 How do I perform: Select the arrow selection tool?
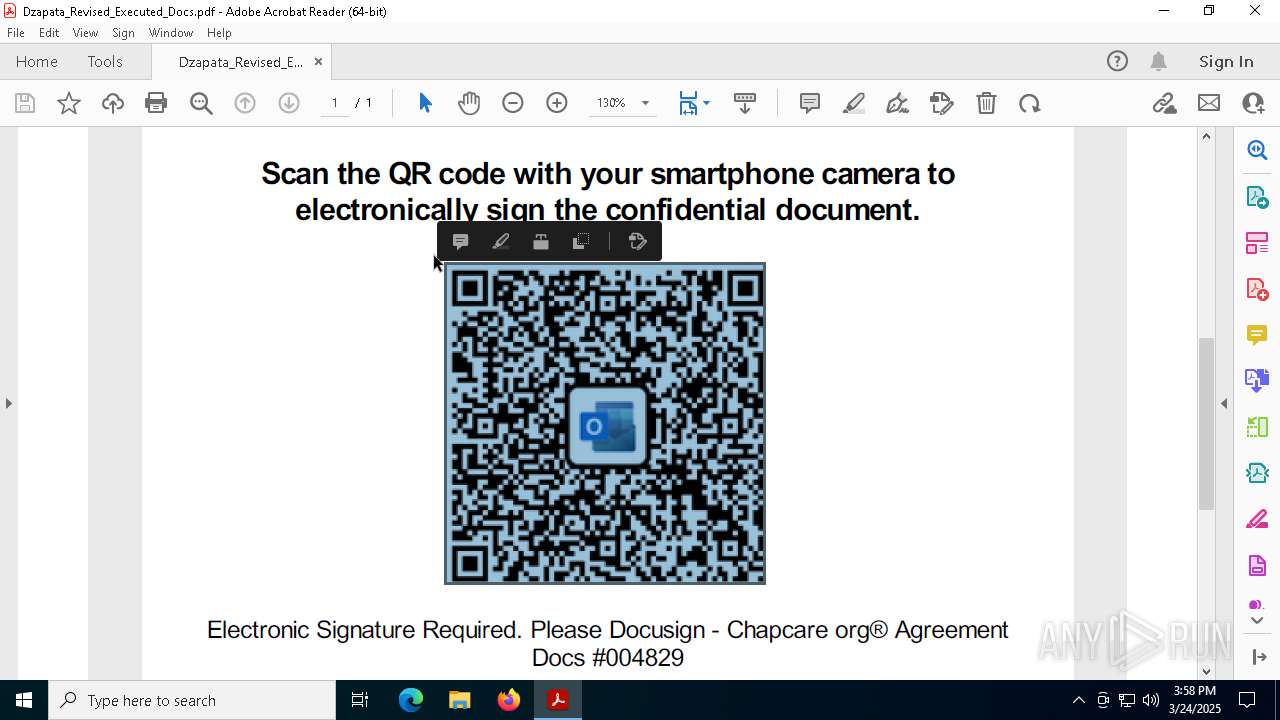click(425, 103)
